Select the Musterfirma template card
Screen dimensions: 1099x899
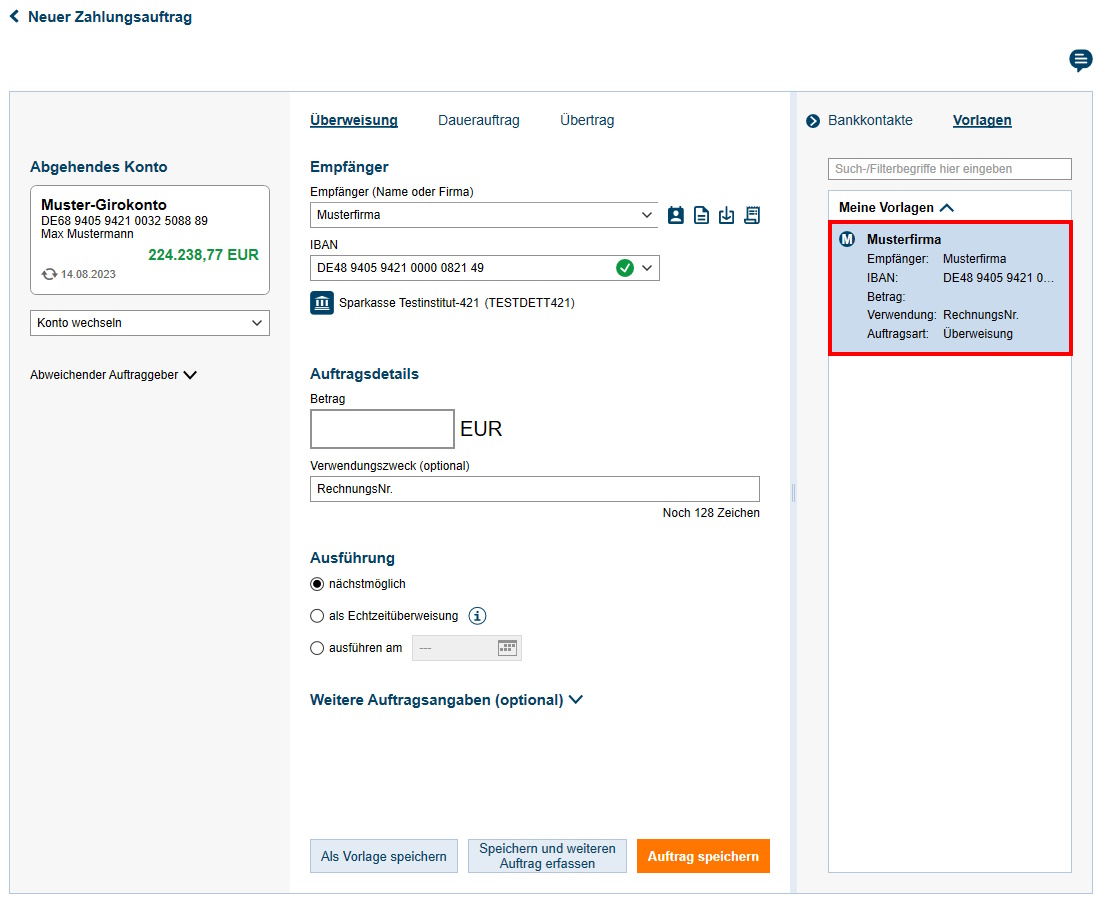coord(950,288)
